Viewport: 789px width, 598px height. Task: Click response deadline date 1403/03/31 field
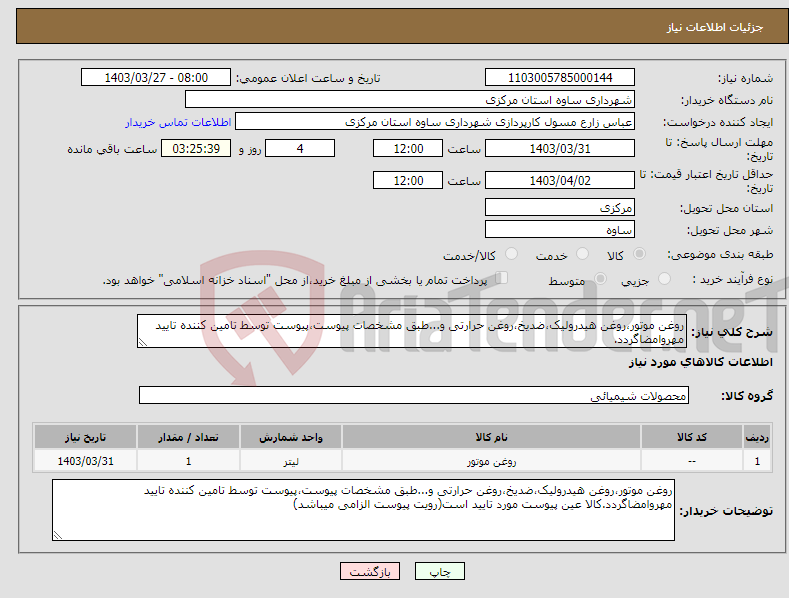560,148
